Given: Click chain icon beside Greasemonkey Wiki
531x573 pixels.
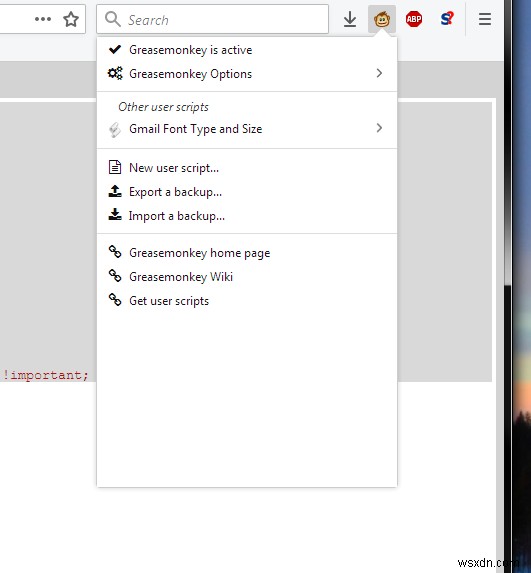Looking at the screenshot, I should [x=115, y=276].
